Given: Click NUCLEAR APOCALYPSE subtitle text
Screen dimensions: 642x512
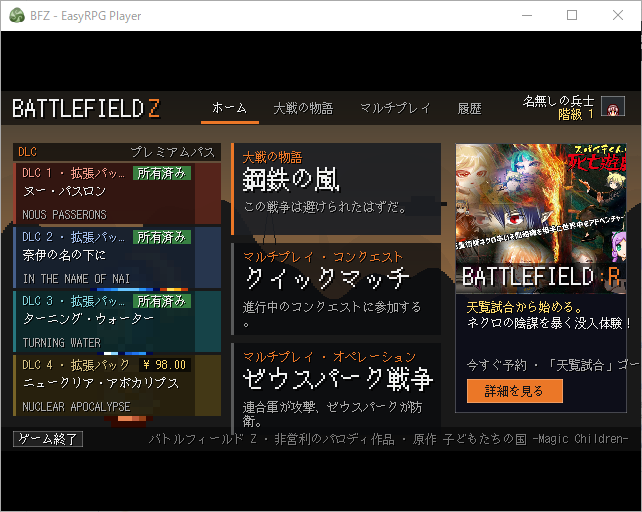Looking at the screenshot, I should [x=76, y=407].
